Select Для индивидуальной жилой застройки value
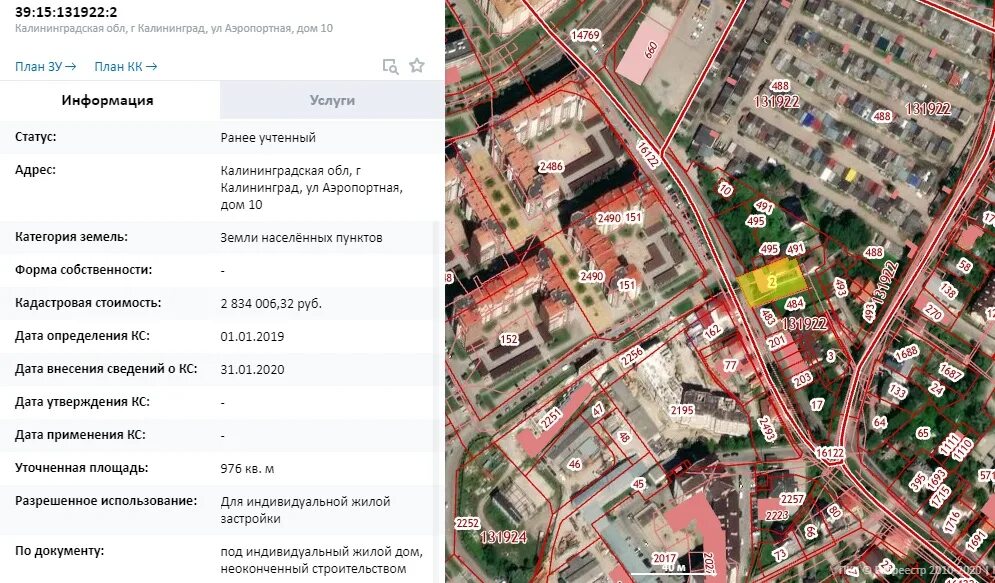This screenshot has height=583, width=995. (305, 510)
